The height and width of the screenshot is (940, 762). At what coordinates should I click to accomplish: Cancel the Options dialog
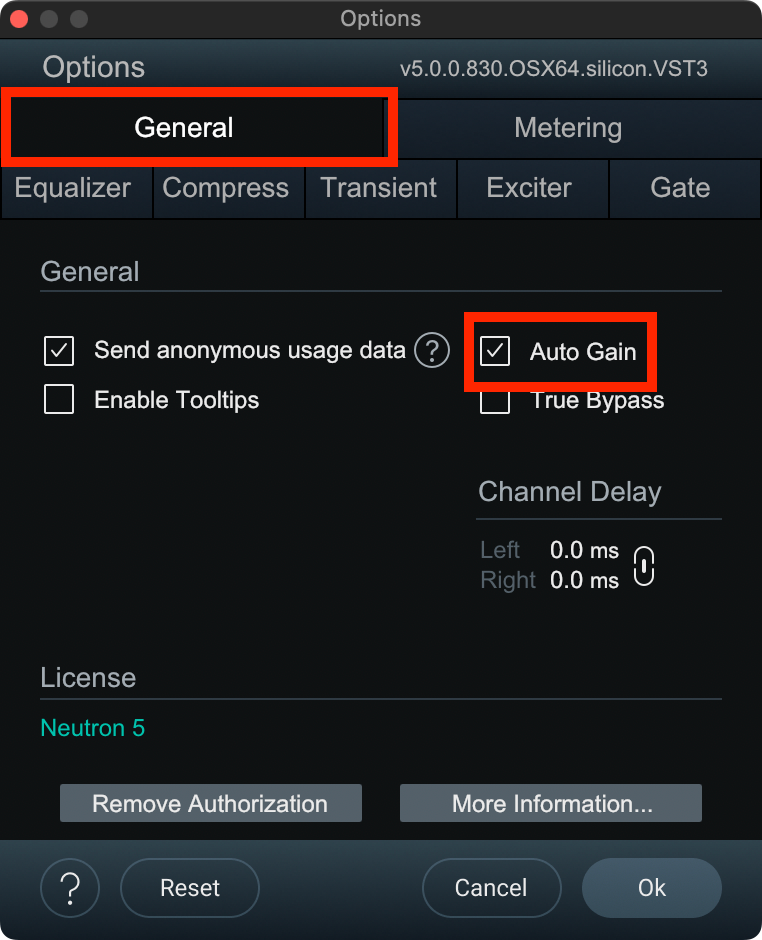pos(491,888)
